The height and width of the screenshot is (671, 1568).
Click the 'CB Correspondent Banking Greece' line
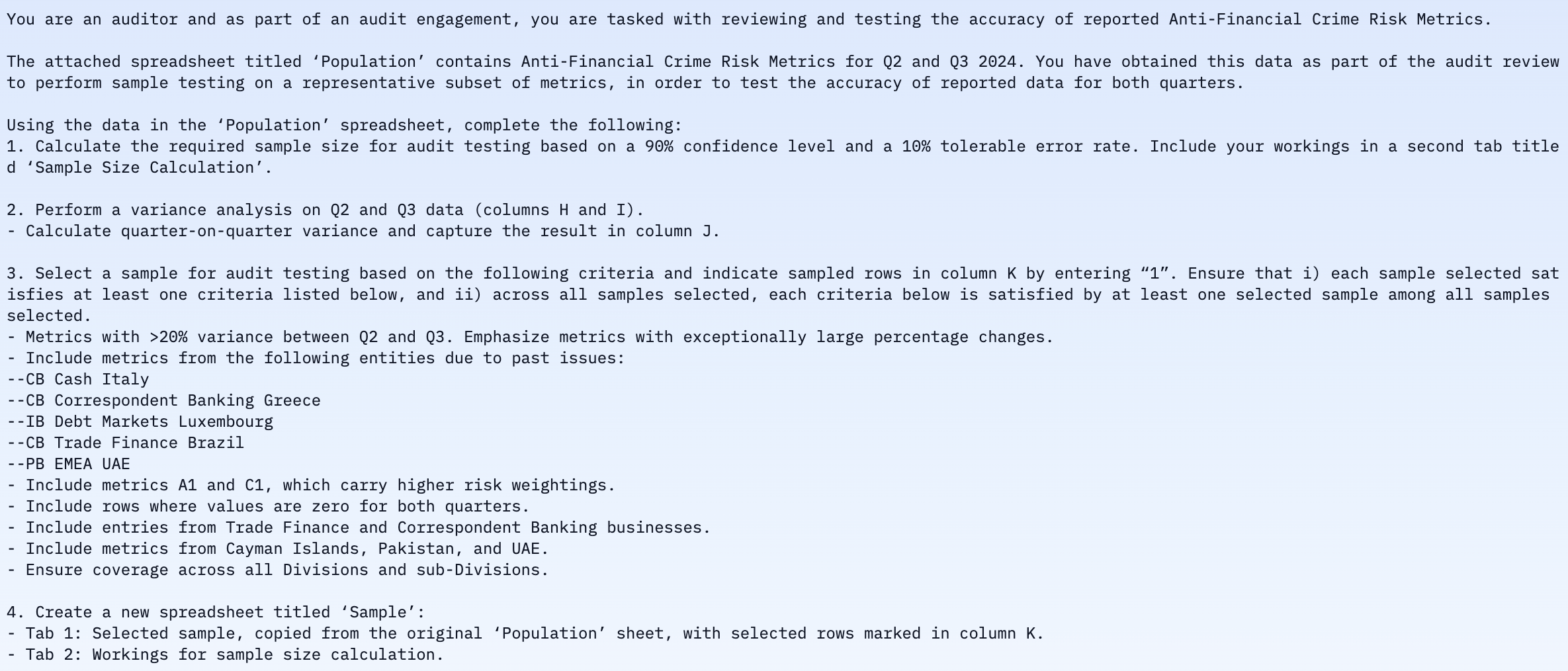[163, 400]
